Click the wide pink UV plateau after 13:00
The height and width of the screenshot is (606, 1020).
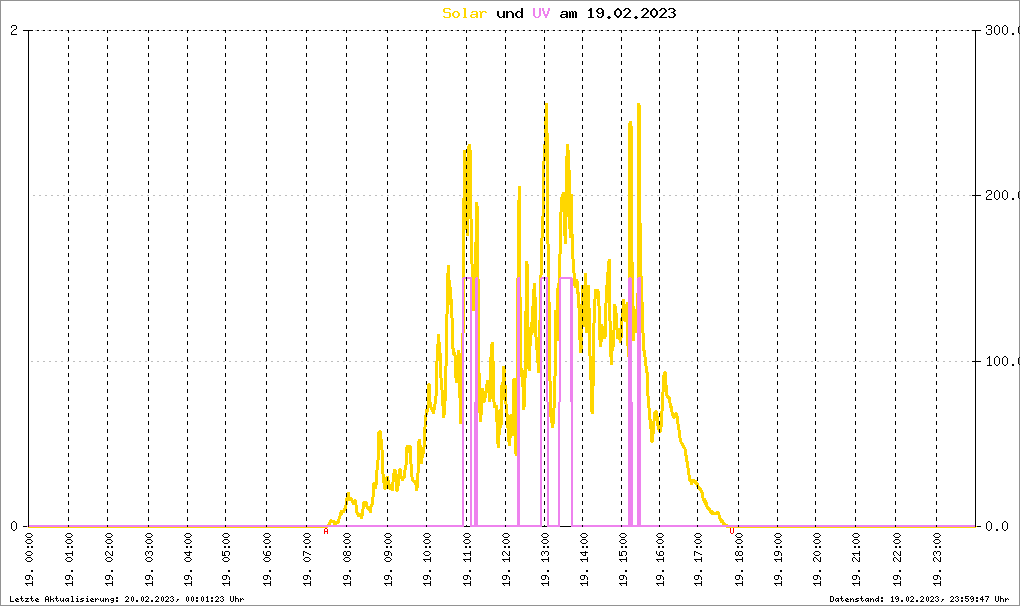(566, 278)
